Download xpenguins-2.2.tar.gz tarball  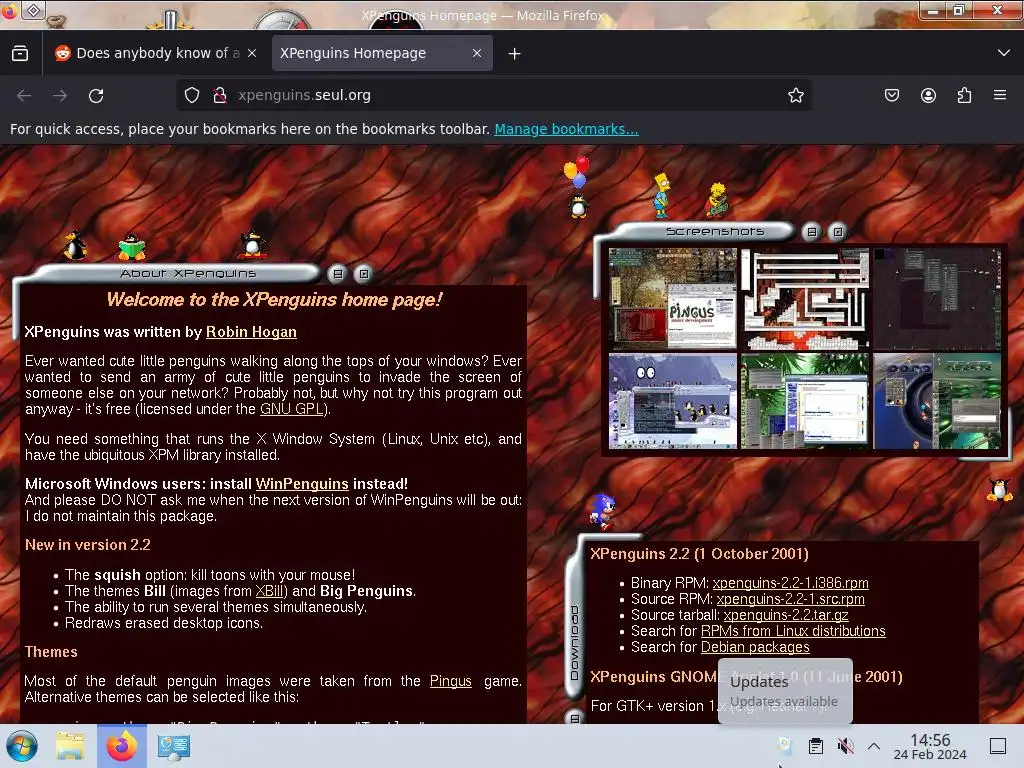pyautogui.click(x=786, y=615)
